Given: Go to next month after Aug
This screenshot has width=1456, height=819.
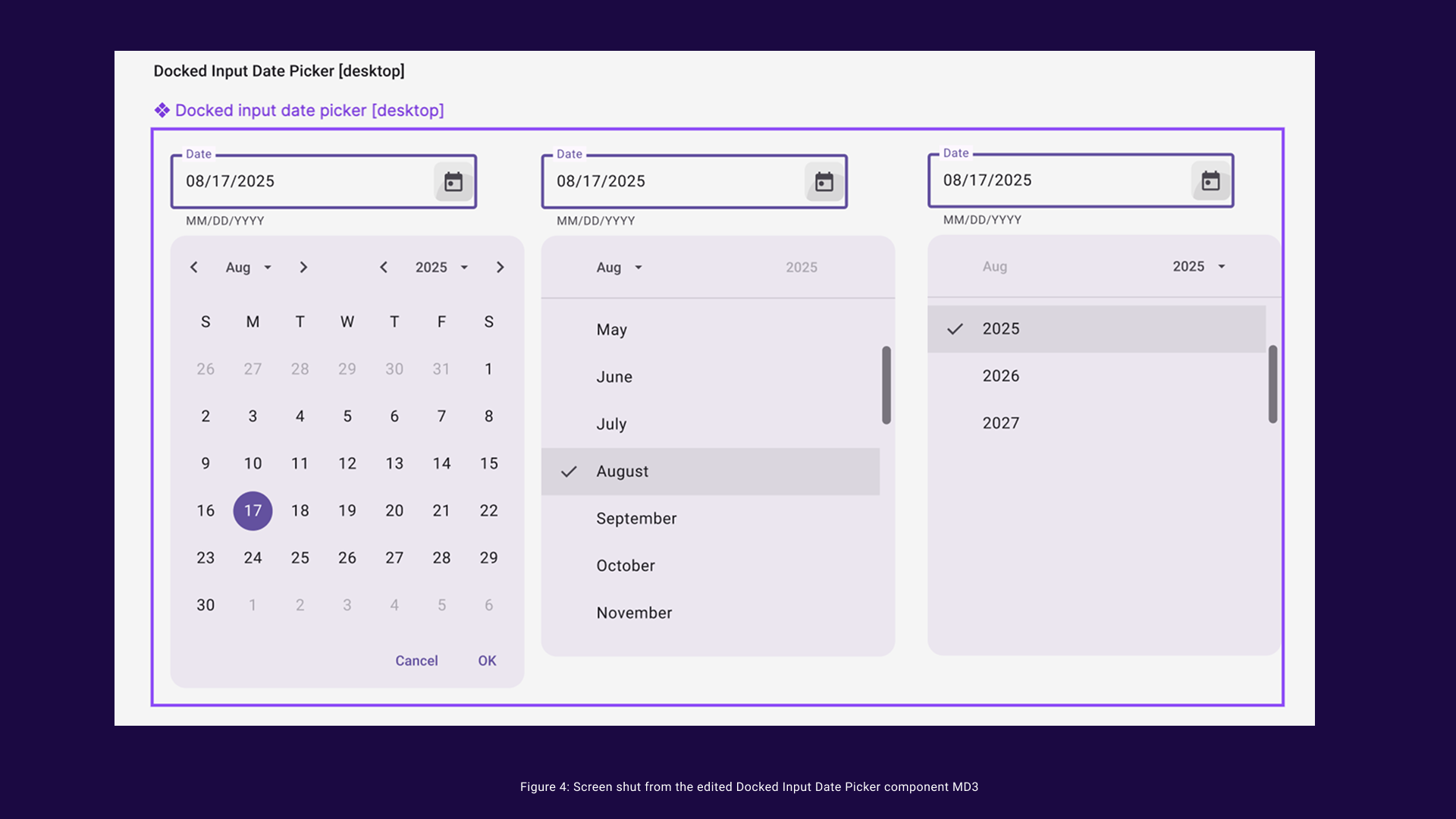Looking at the screenshot, I should (303, 268).
